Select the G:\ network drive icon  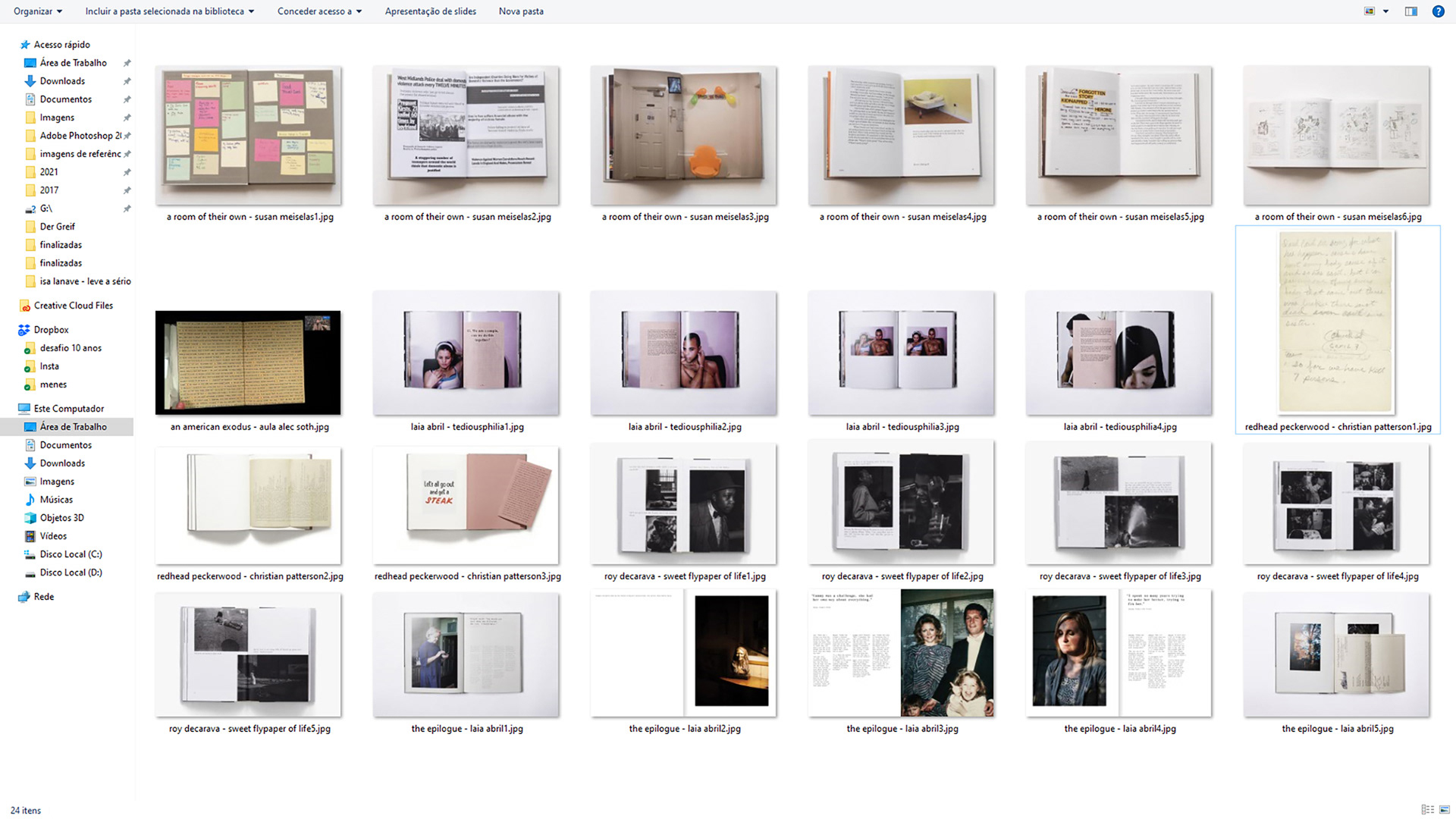(x=30, y=209)
